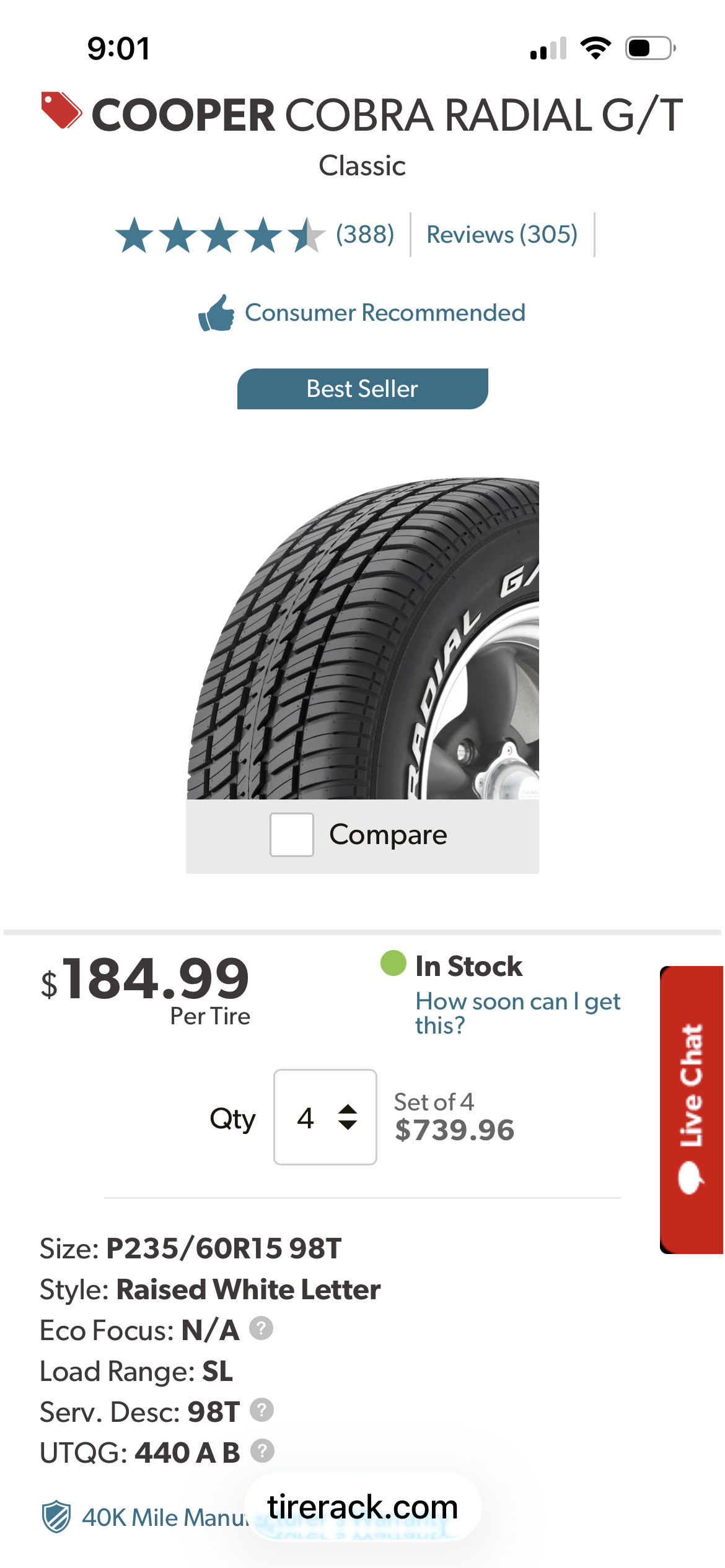Click the thumbs-up Consumer Recommended icon

[x=216, y=313]
